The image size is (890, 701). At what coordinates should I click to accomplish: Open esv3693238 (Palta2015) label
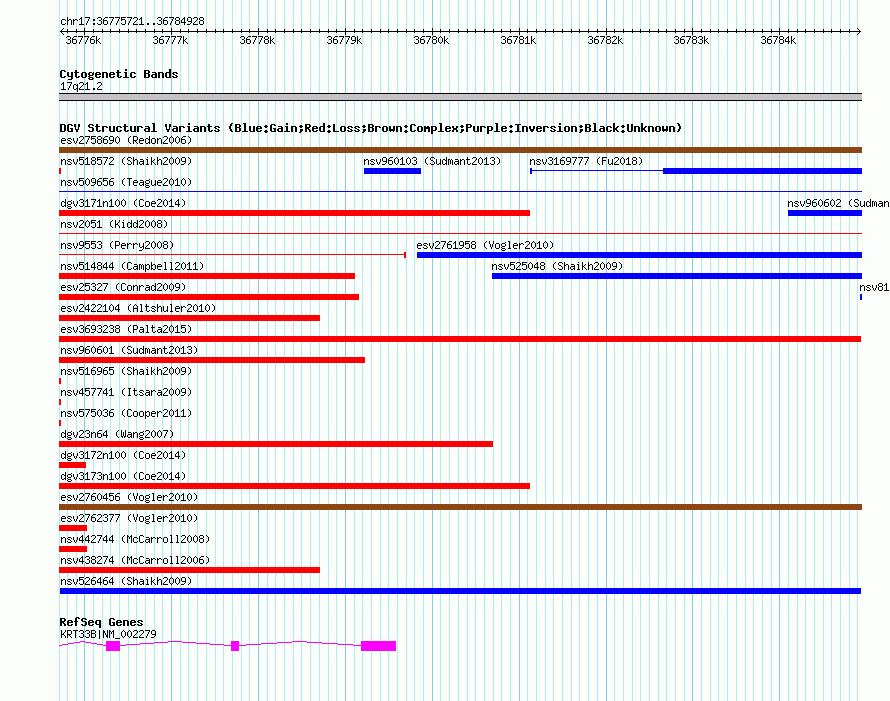[126, 329]
